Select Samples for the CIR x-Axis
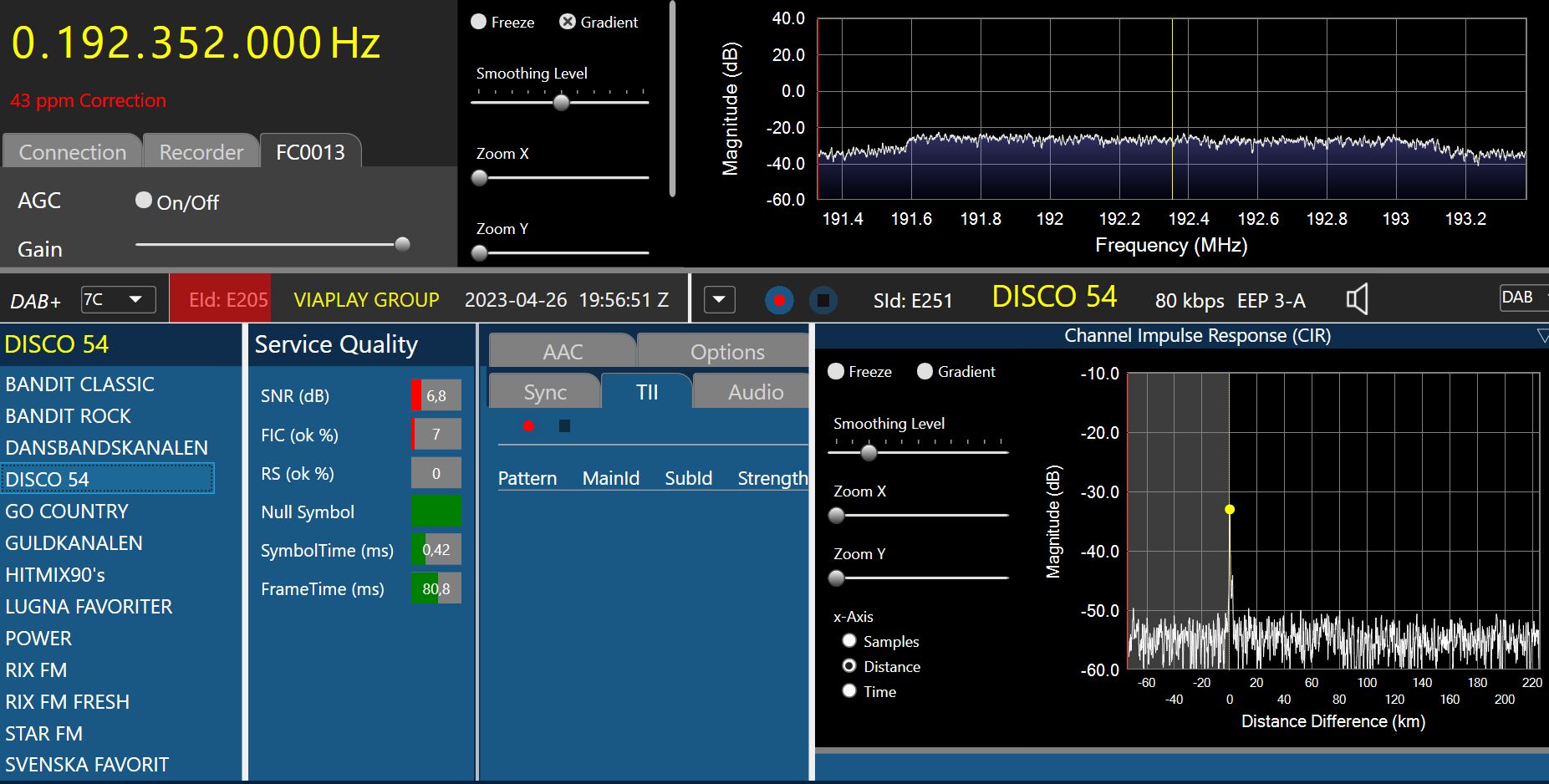1549x784 pixels. pyautogui.click(x=849, y=641)
